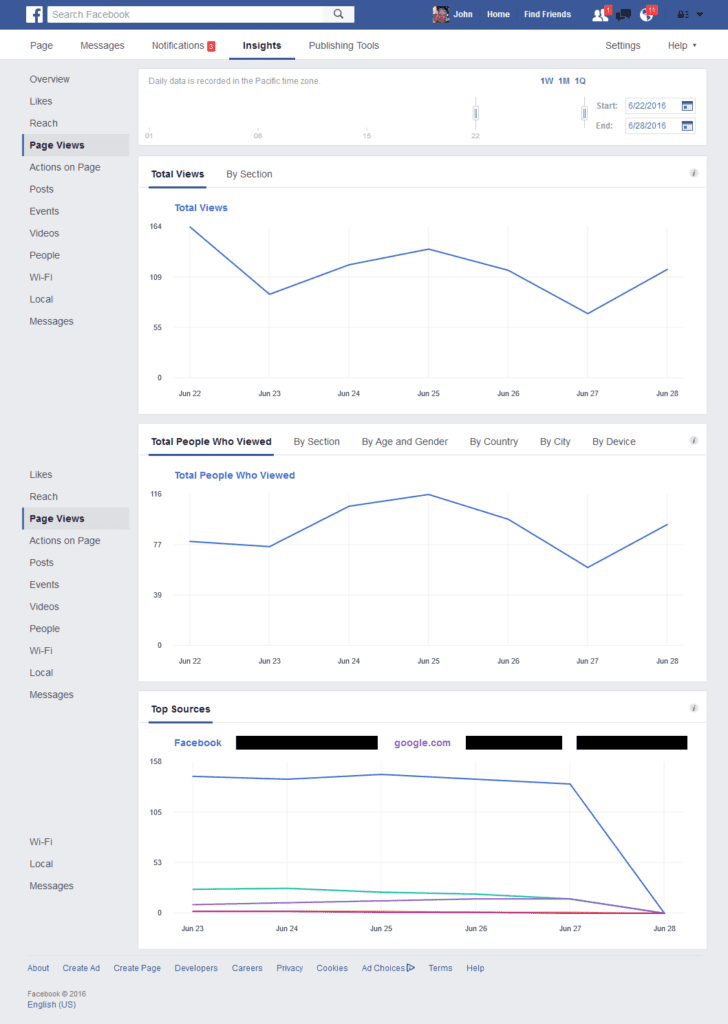Open the Start date calendar picker
Screen dimensions: 728x1024
[x=687, y=105]
